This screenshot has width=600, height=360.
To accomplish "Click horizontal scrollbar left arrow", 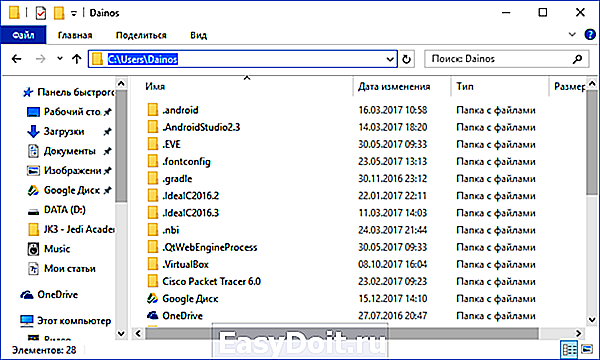I will click(x=138, y=334).
